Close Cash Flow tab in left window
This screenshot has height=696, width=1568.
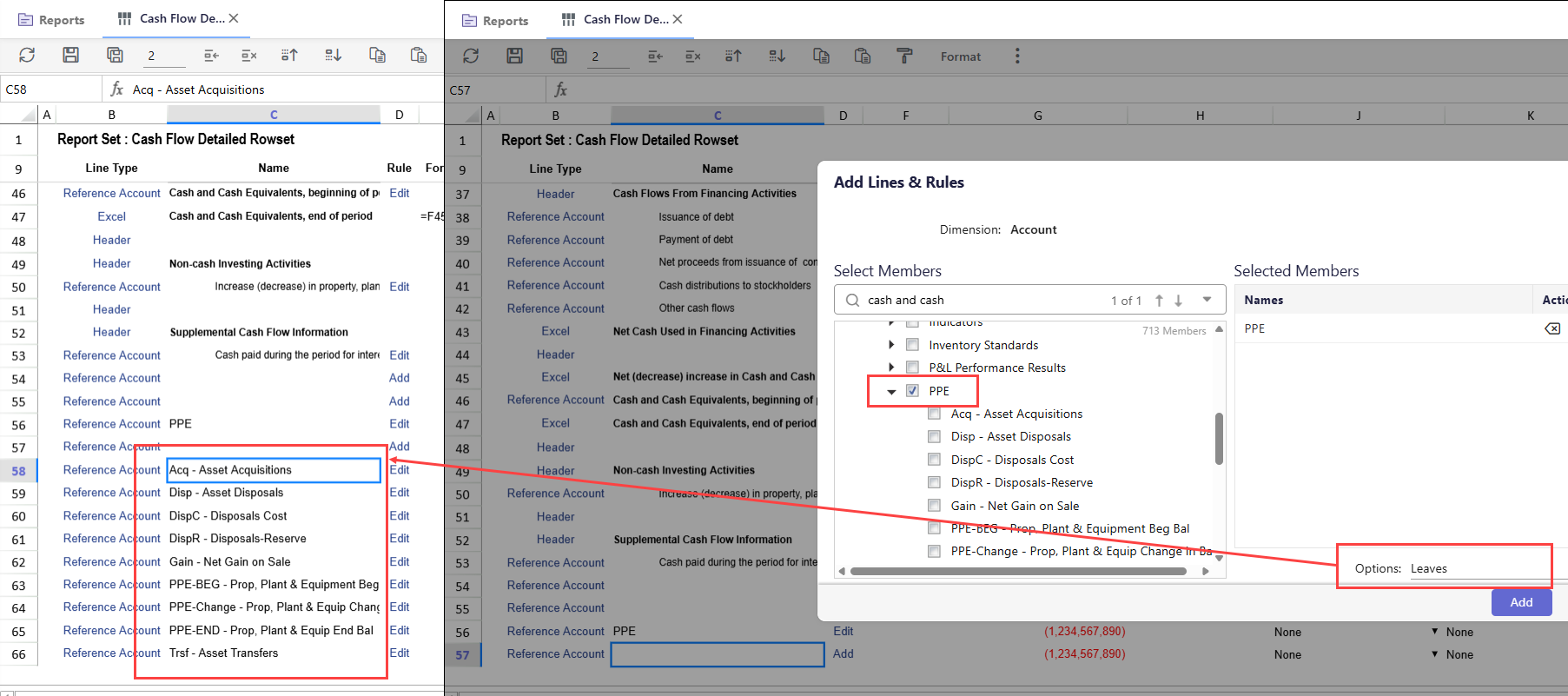[x=234, y=18]
